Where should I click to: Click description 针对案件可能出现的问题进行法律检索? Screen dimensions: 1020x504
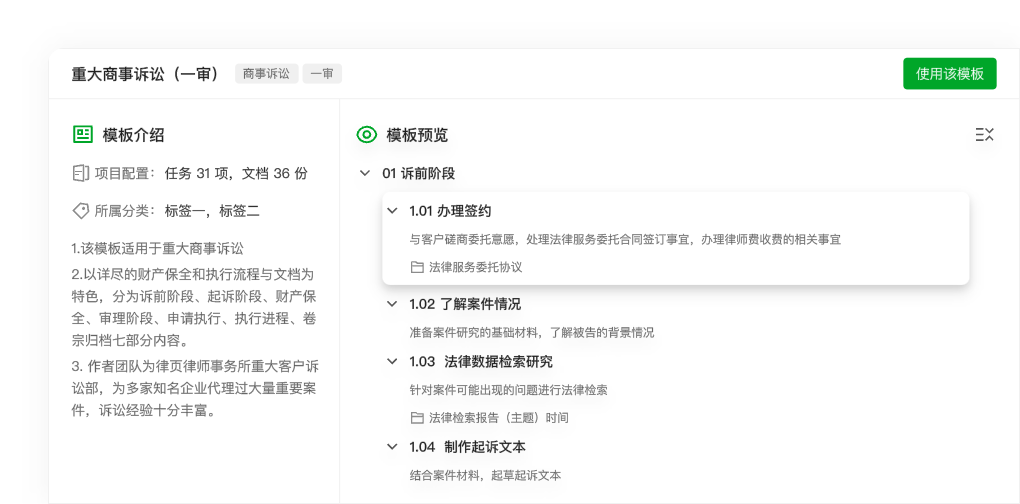(x=509, y=390)
